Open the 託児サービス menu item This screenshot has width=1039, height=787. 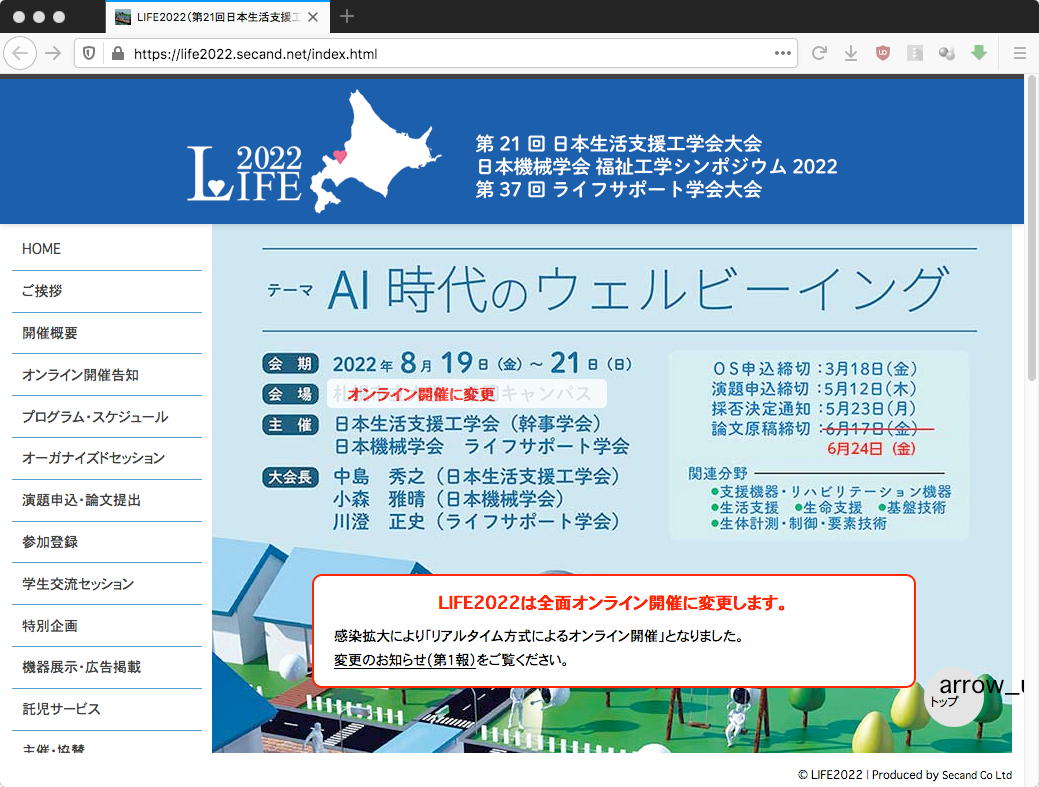tap(107, 709)
